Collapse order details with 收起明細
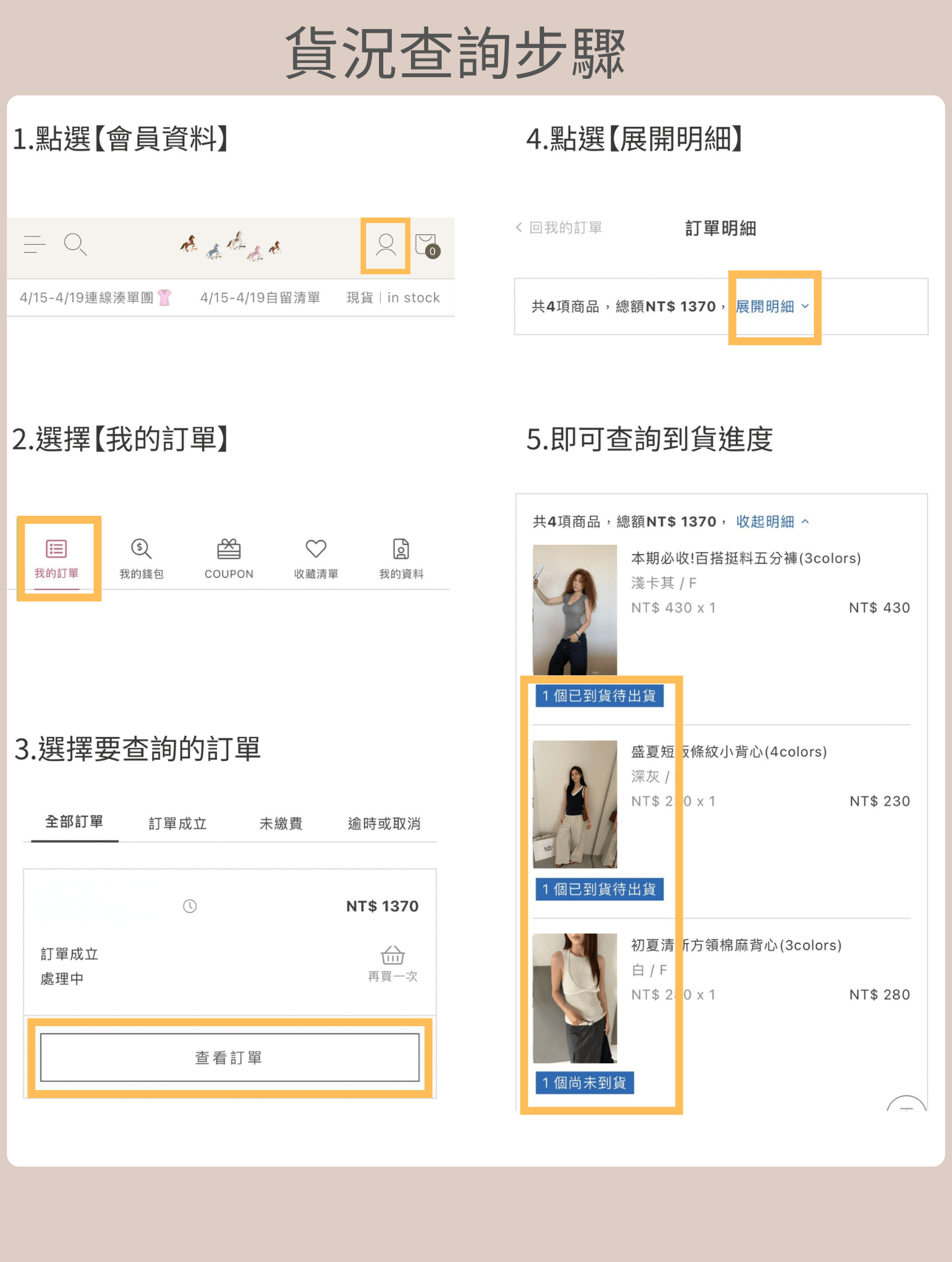 [x=772, y=522]
